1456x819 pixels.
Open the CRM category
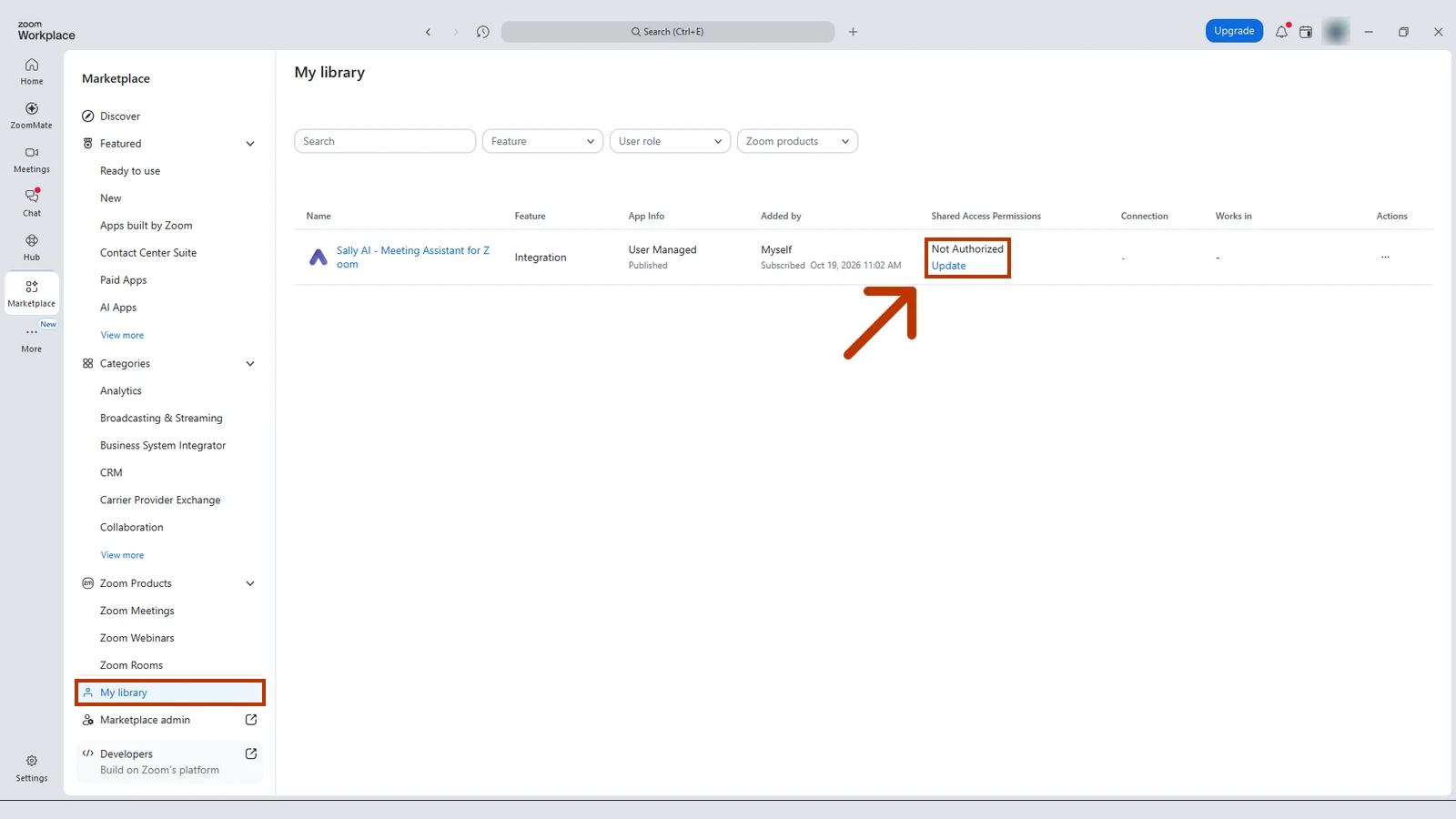(x=111, y=473)
